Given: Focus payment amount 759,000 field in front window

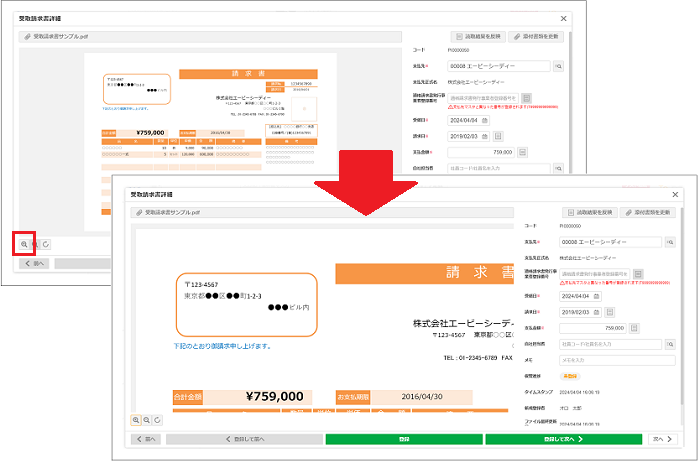Looking at the screenshot, I should click(x=592, y=328).
